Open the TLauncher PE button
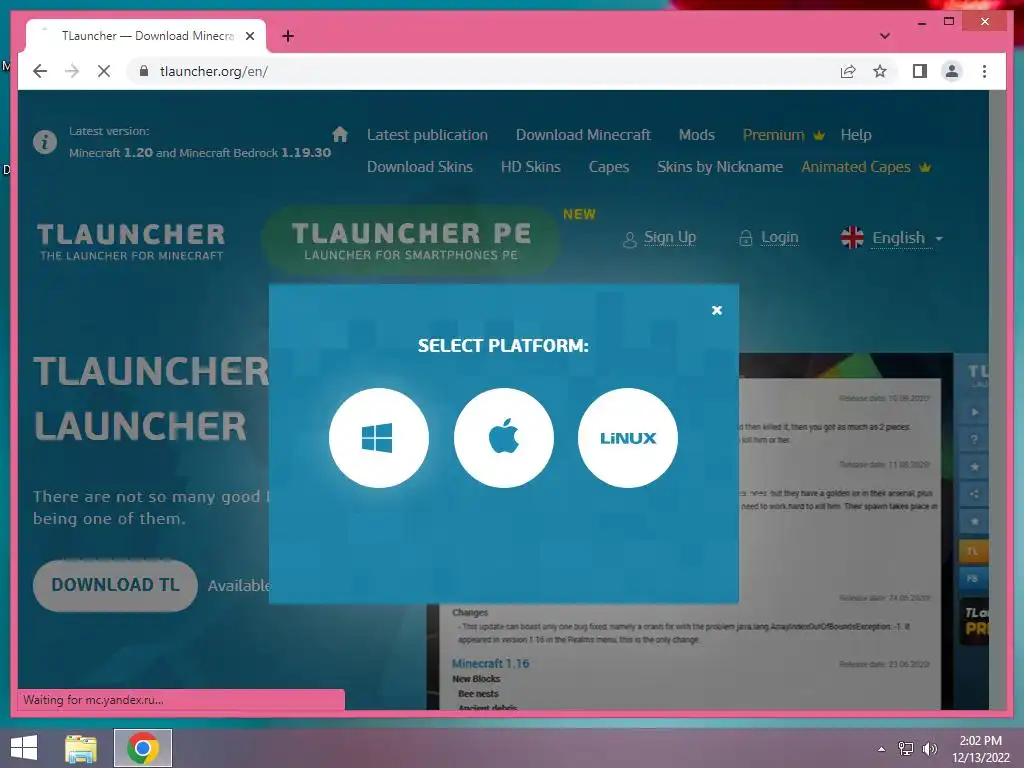The width and height of the screenshot is (1024, 768). coord(411,240)
